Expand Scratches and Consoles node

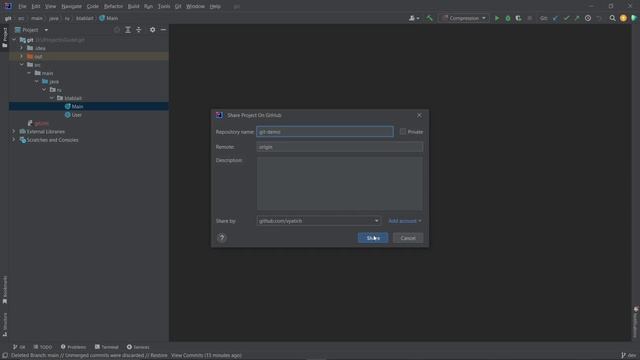(14, 140)
